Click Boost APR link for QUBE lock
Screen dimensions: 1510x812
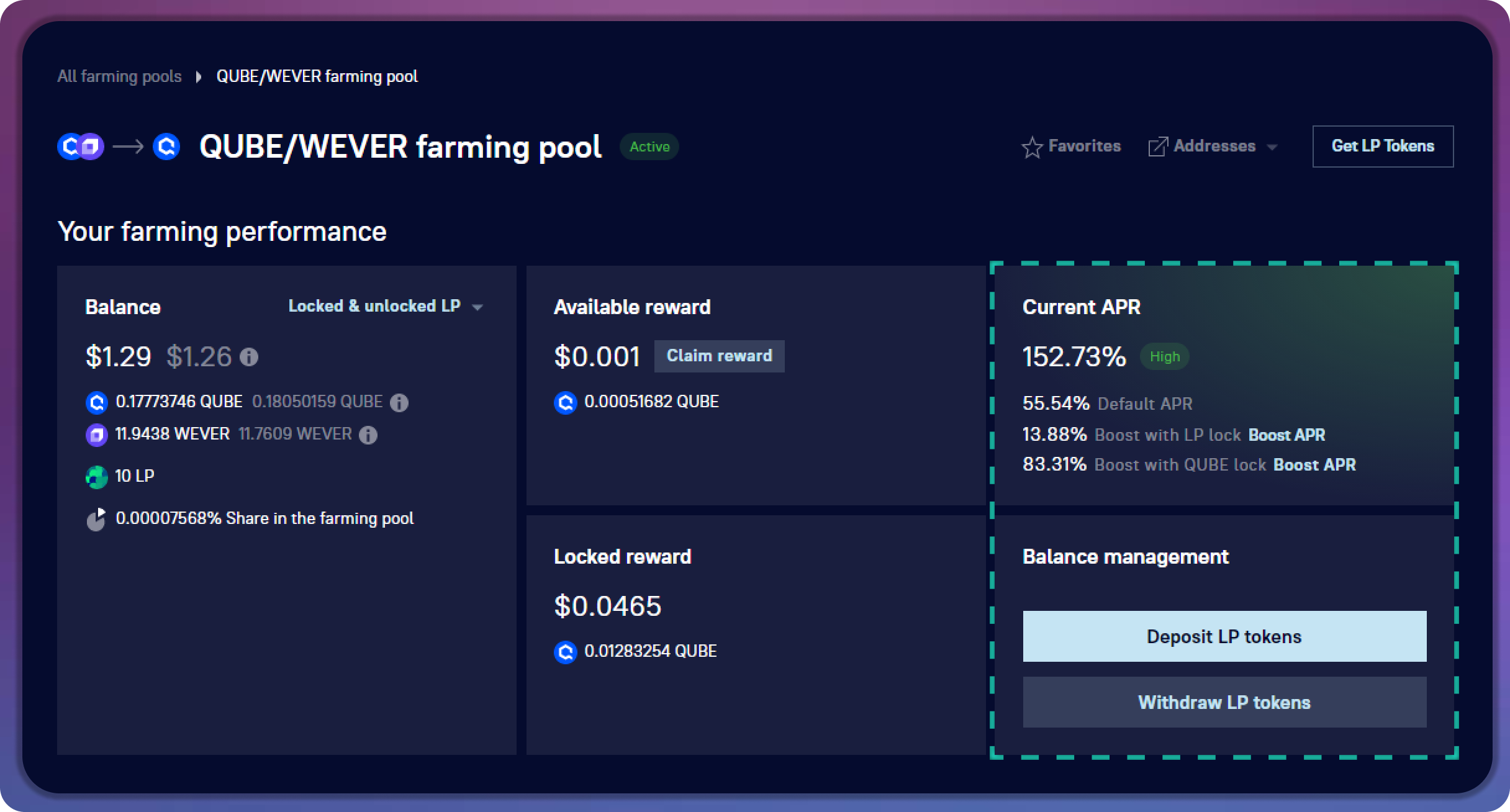1314,465
